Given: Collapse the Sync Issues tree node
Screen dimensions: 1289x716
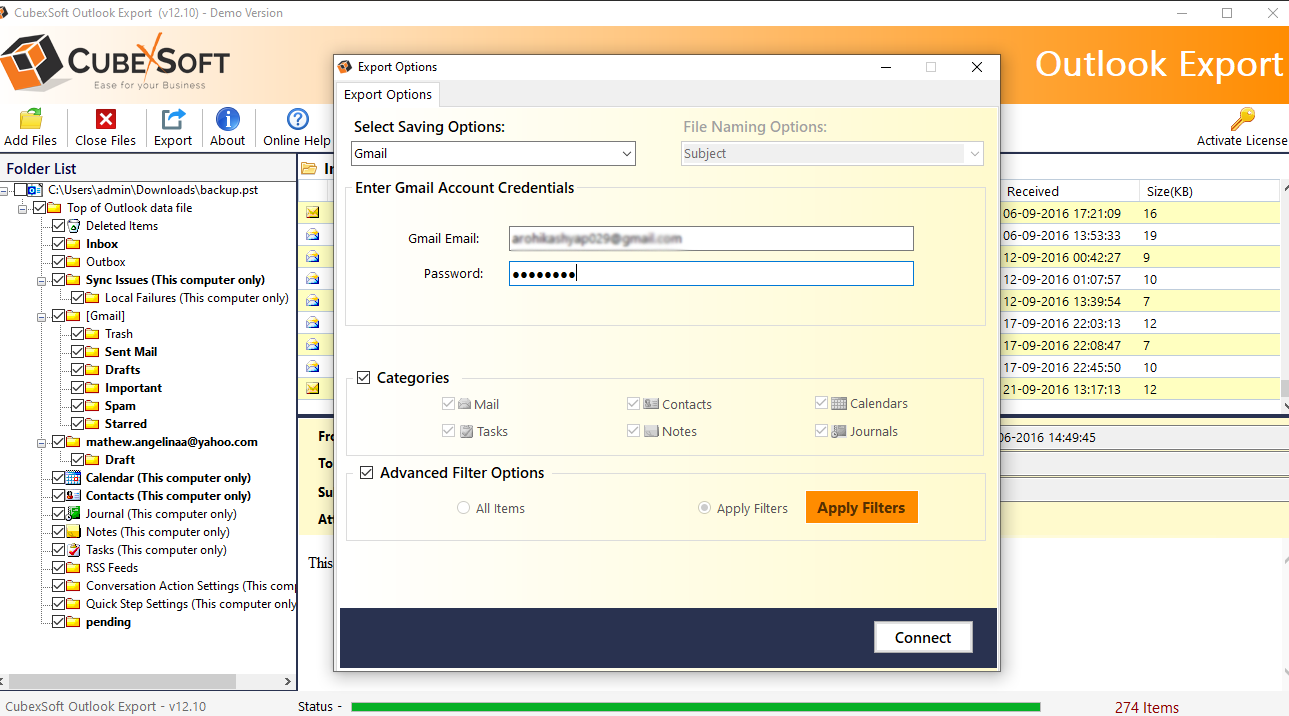Looking at the screenshot, I should click(43, 280).
